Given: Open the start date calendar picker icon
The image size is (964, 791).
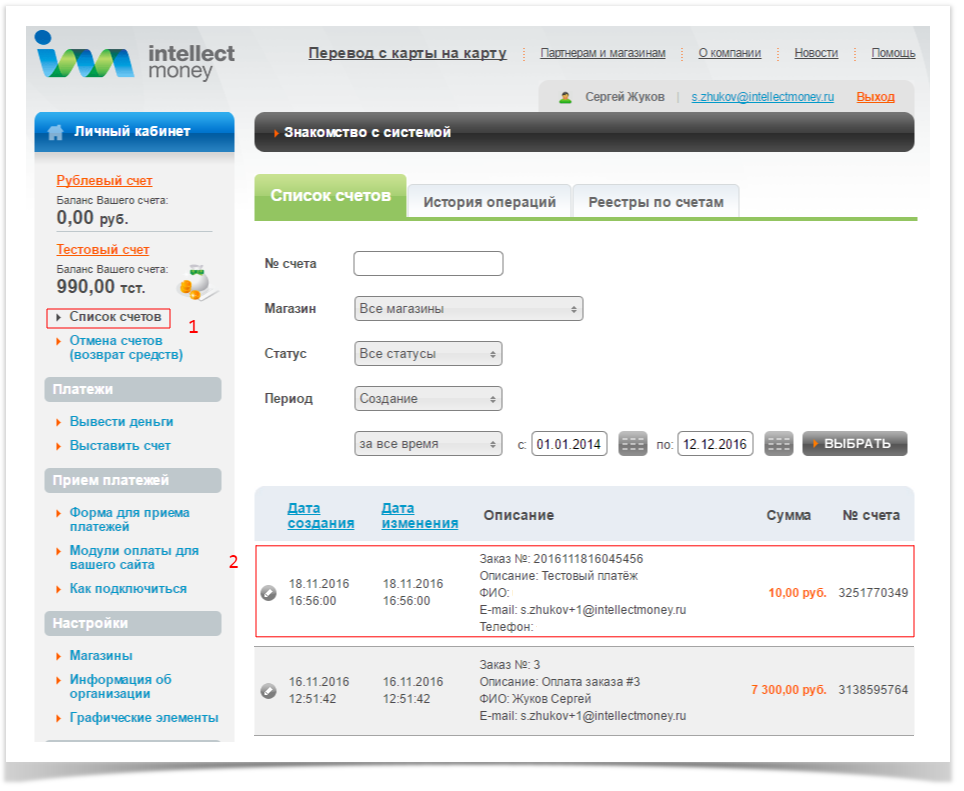Looking at the screenshot, I should (x=633, y=444).
